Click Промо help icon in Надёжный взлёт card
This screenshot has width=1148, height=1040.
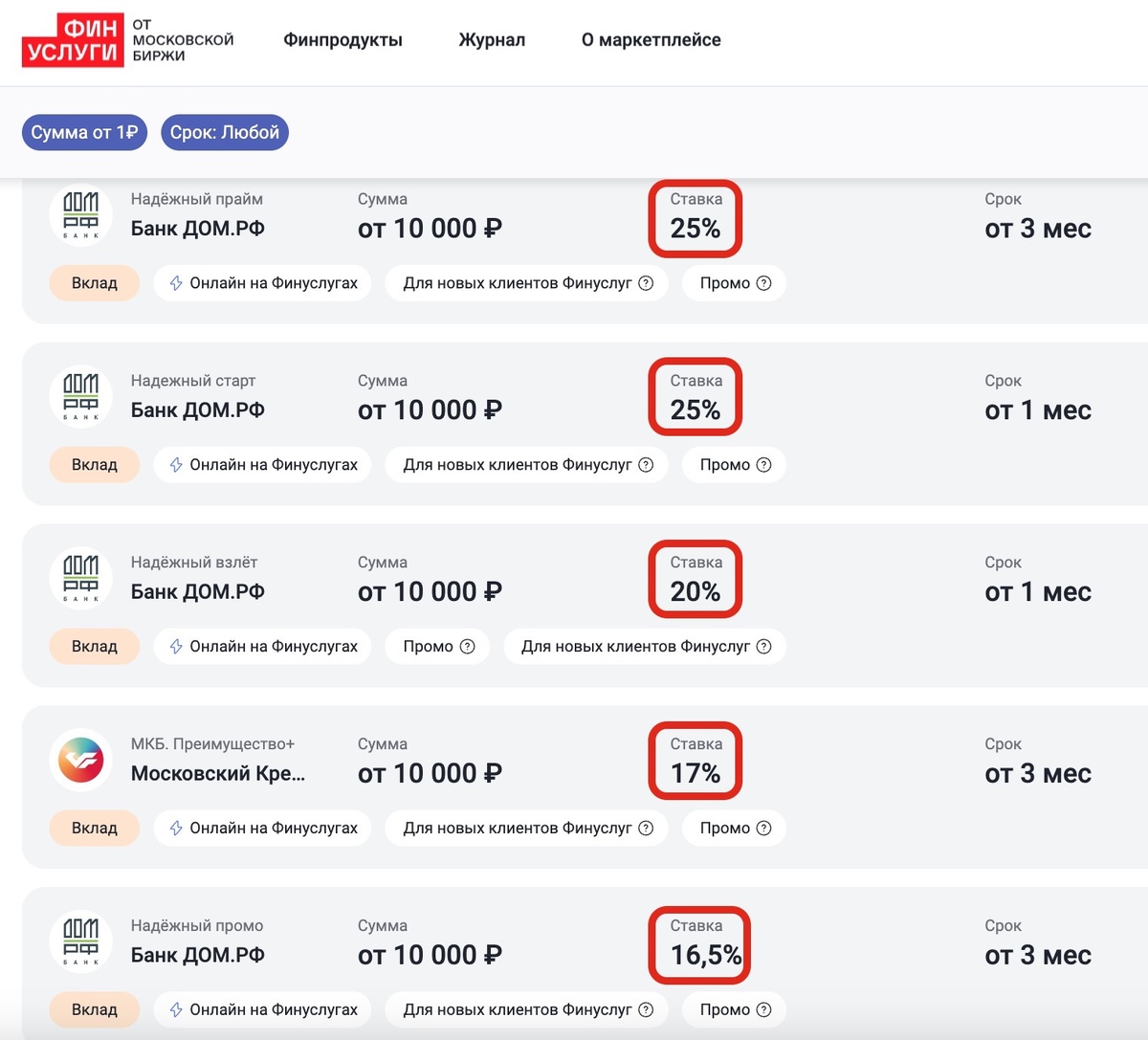pos(467,647)
